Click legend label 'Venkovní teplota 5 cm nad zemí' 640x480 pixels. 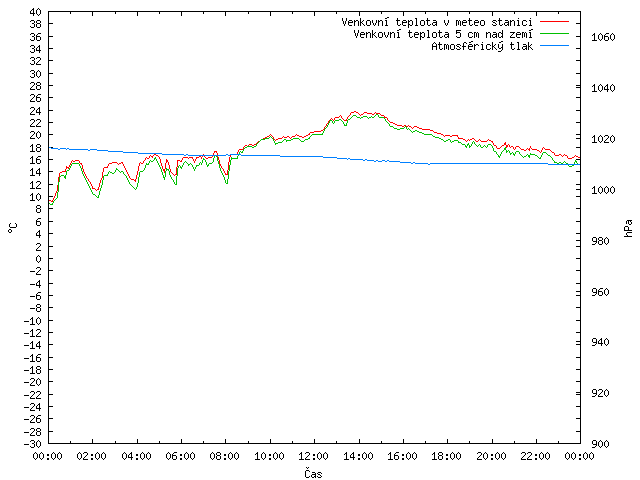tap(443, 34)
